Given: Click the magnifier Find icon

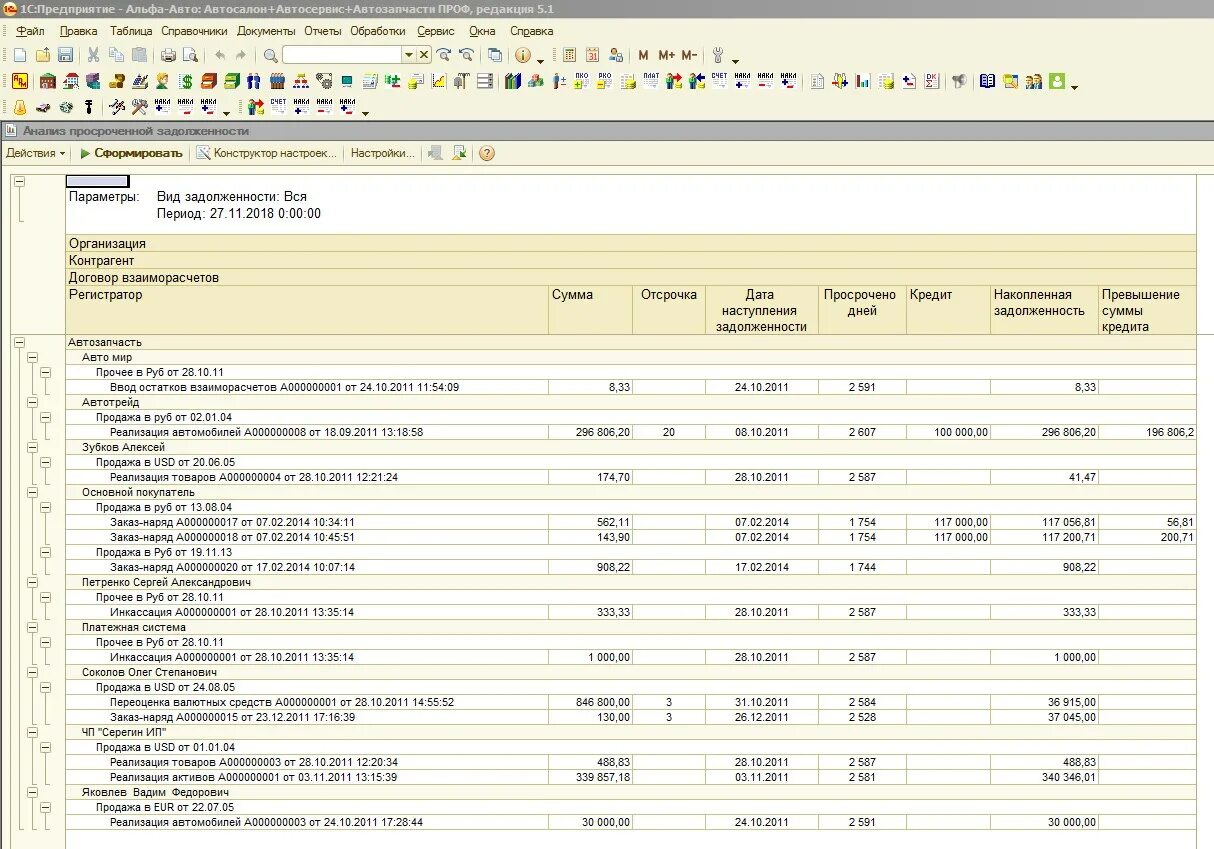Looking at the screenshot, I should [270, 55].
